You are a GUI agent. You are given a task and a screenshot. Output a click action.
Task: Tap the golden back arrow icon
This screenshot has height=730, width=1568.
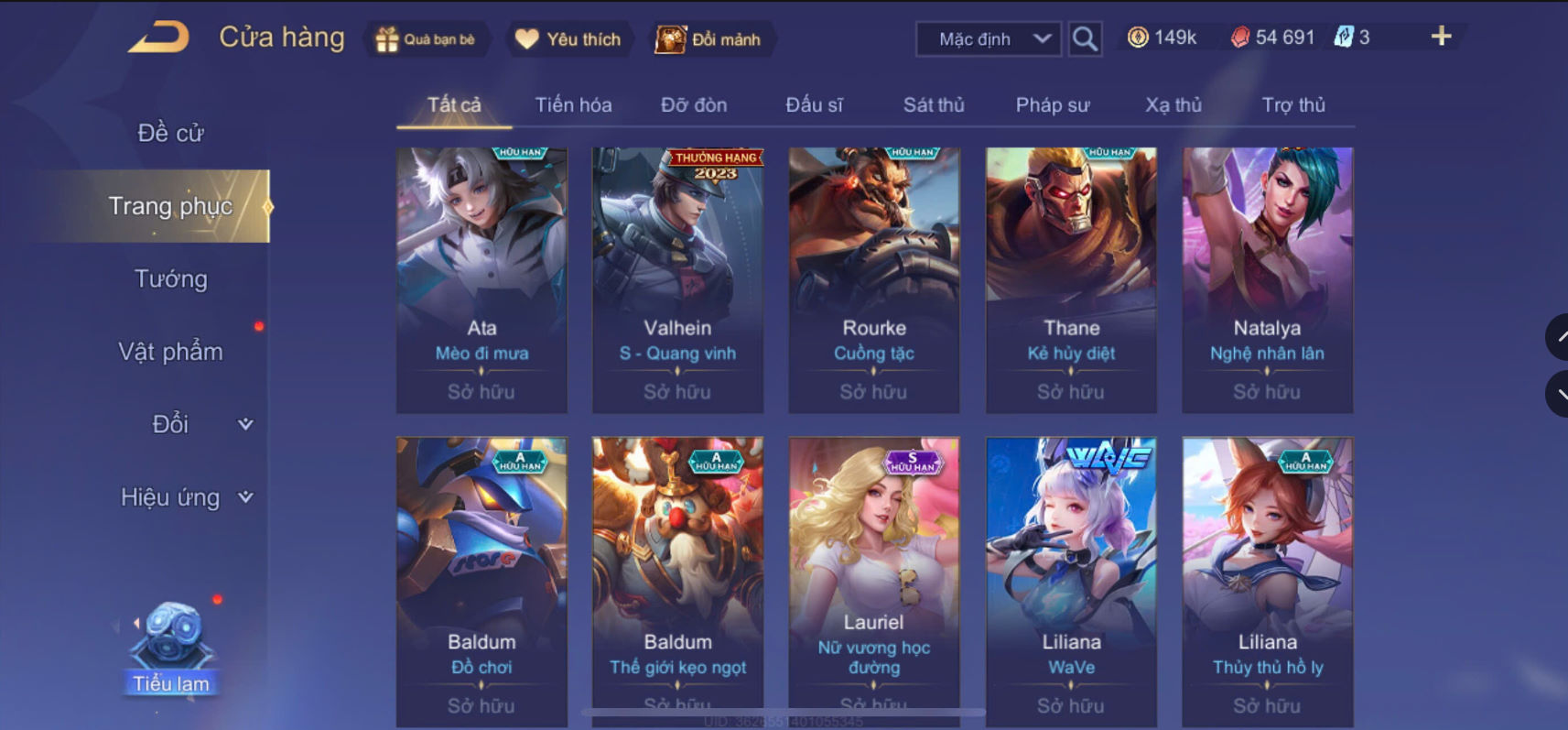pos(158,37)
